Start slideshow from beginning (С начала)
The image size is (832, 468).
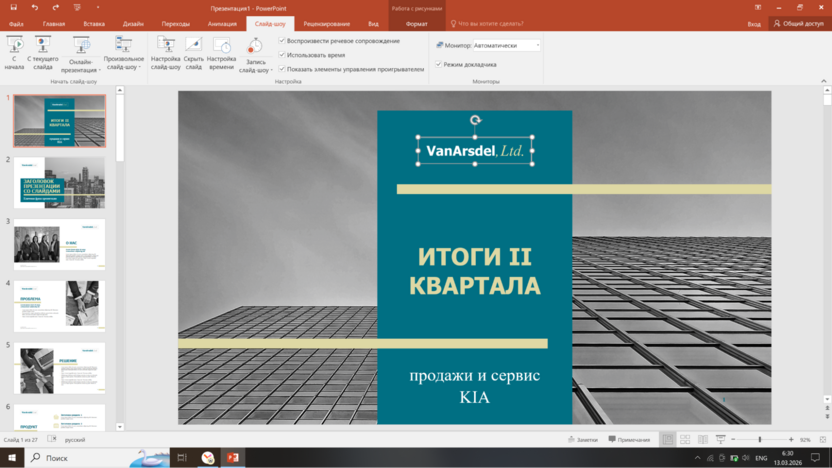pyautogui.click(x=14, y=52)
